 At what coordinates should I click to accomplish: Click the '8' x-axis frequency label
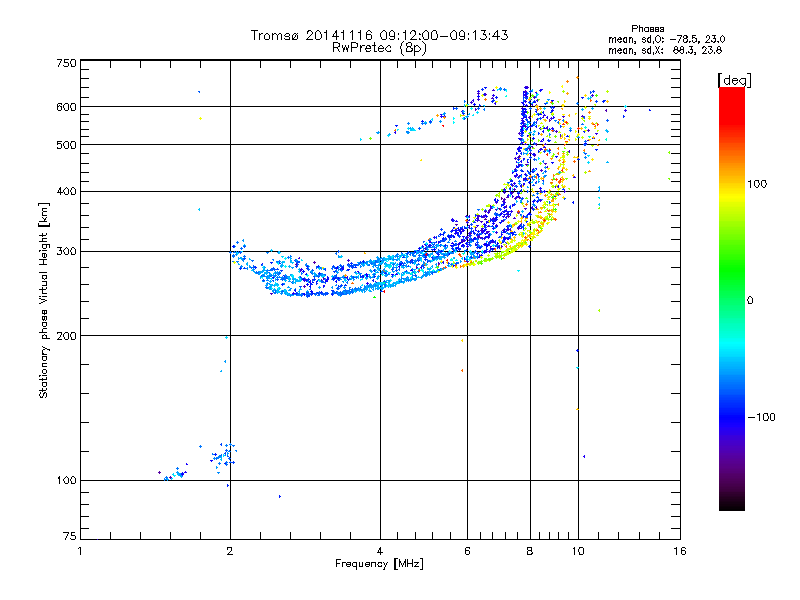(530, 551)
